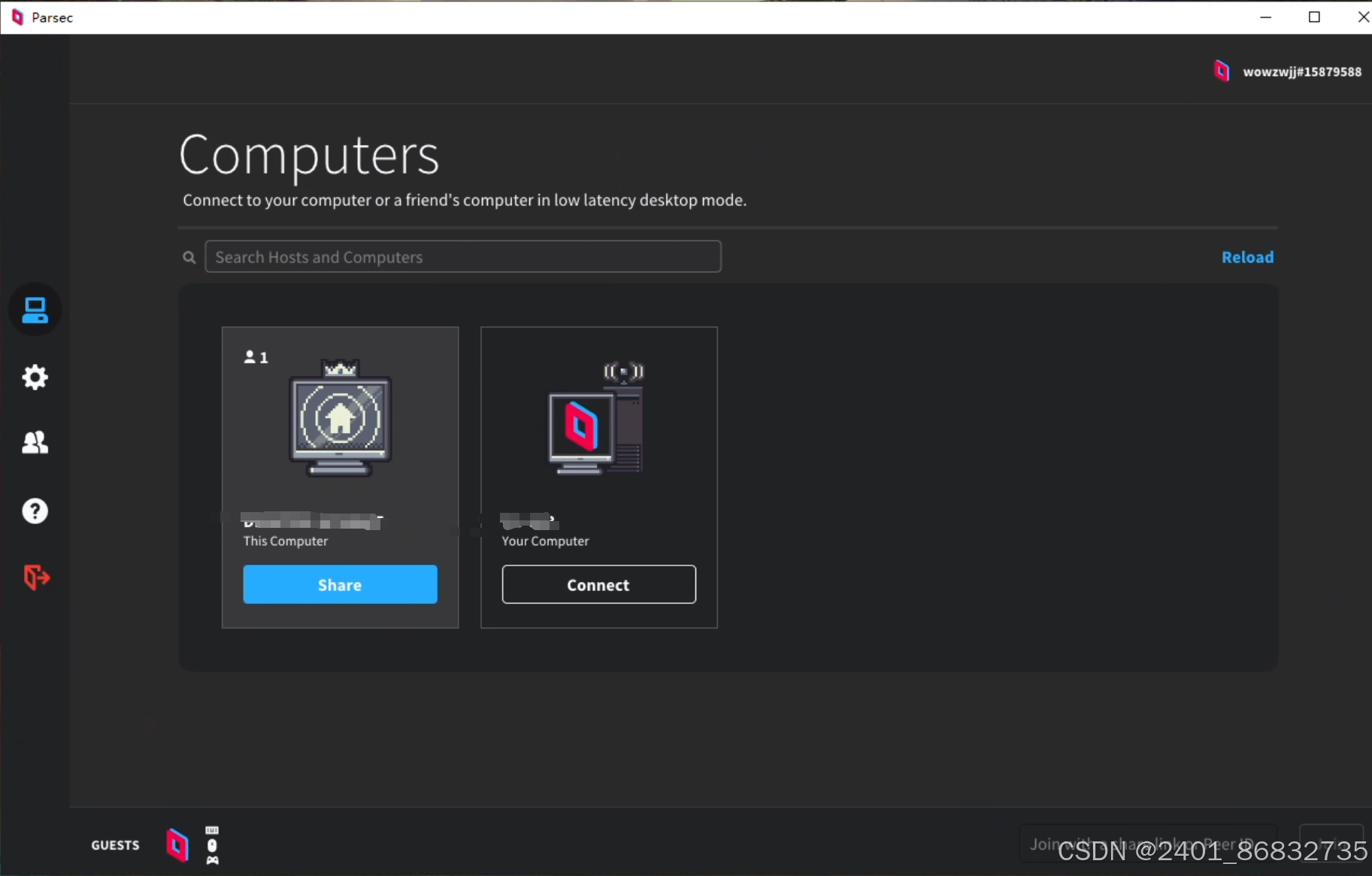Open the Friends section in sidebar
The width and height of the screenshot is (1372, 876).
tap(35, 442)
